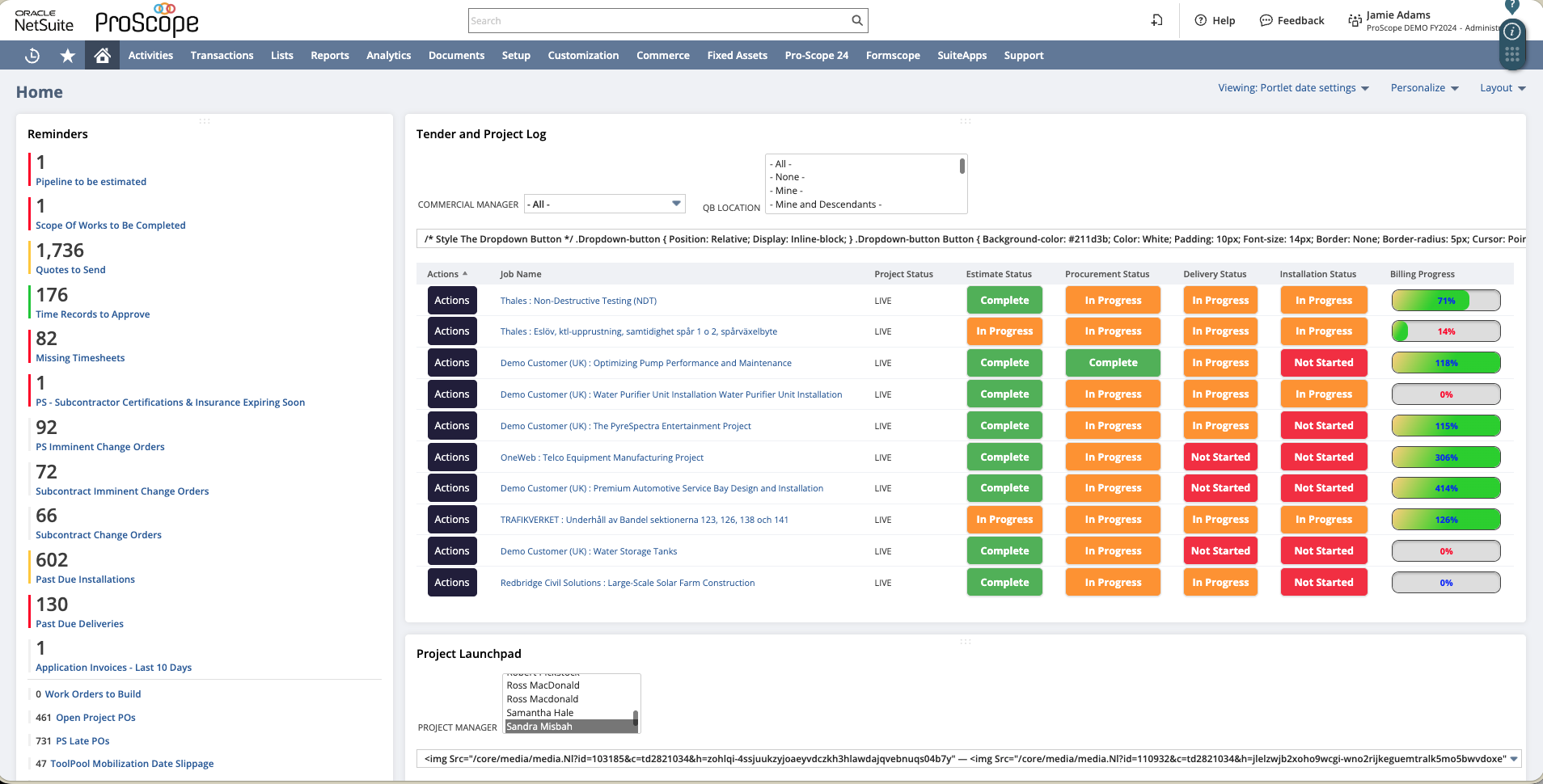Screen dimensions: 1543x784
Task: Click the Feedback speech bubble icon
Action: tap(1266, 20)
